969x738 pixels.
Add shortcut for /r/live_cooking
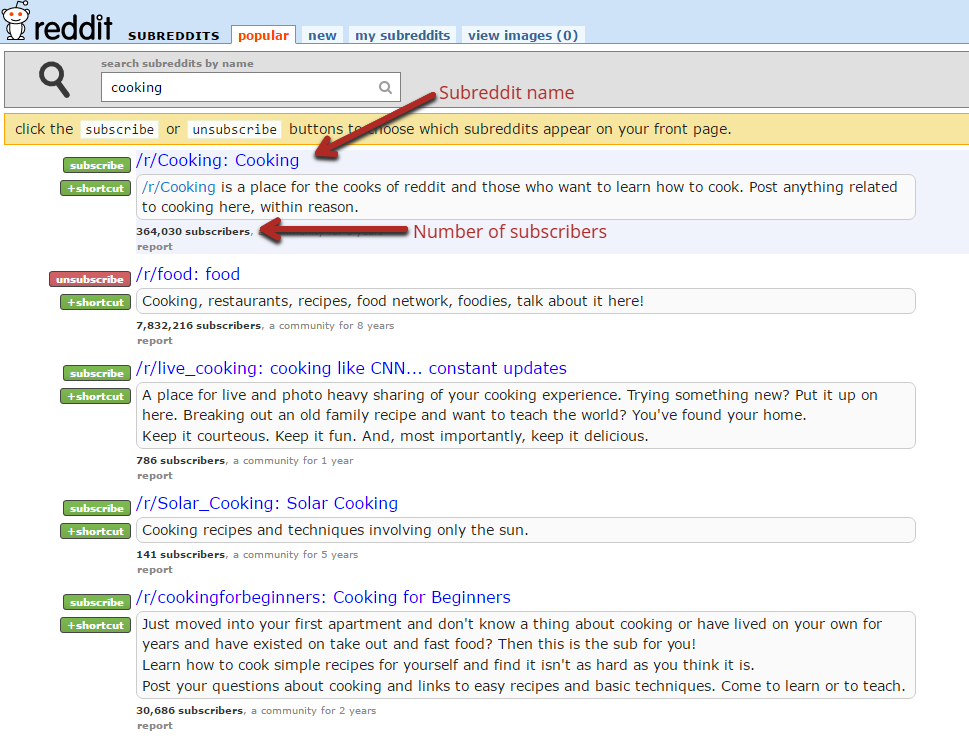(96, 396)
